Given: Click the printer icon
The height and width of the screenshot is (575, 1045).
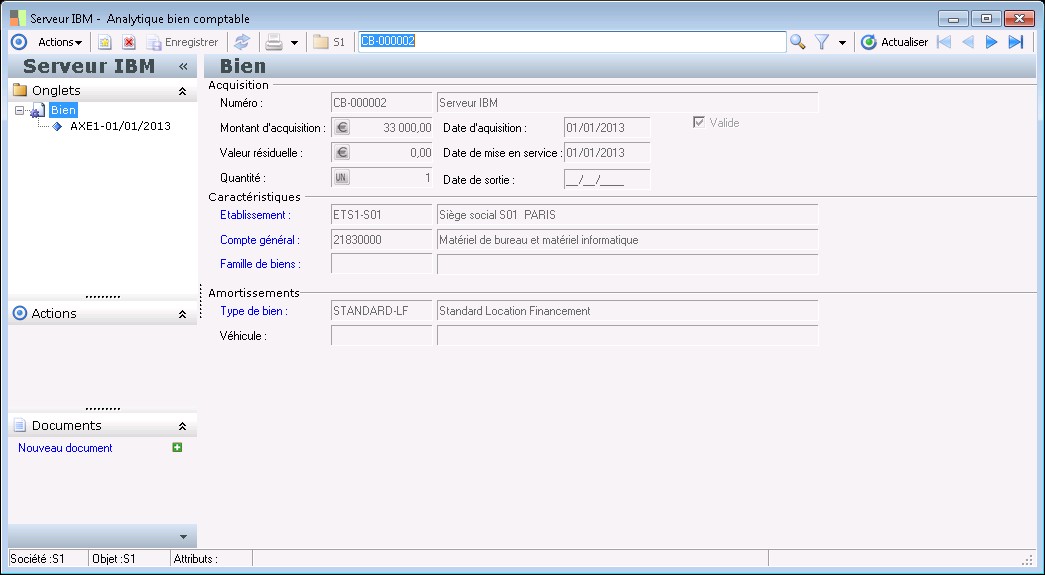Looking at the screenshot, I should [273, 42].
